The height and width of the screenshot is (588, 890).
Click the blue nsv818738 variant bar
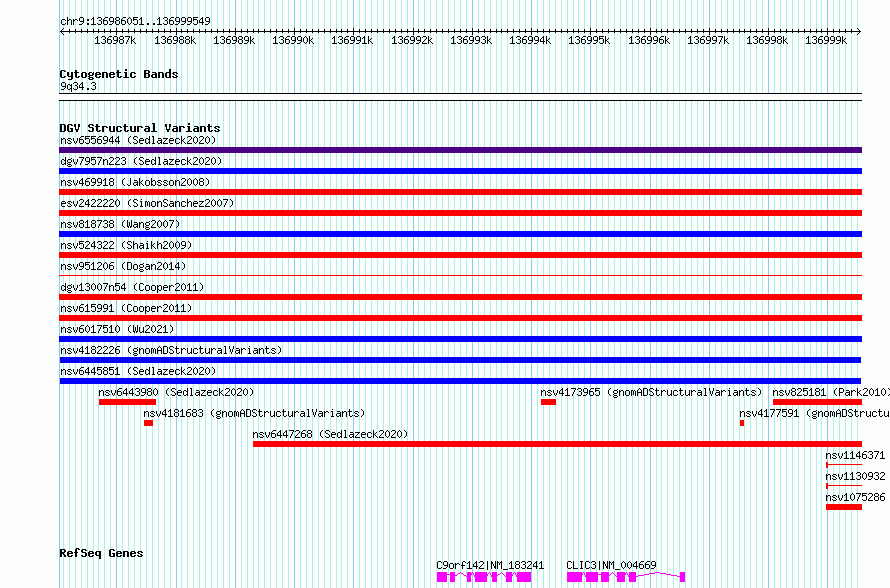[x=460, y=234]
